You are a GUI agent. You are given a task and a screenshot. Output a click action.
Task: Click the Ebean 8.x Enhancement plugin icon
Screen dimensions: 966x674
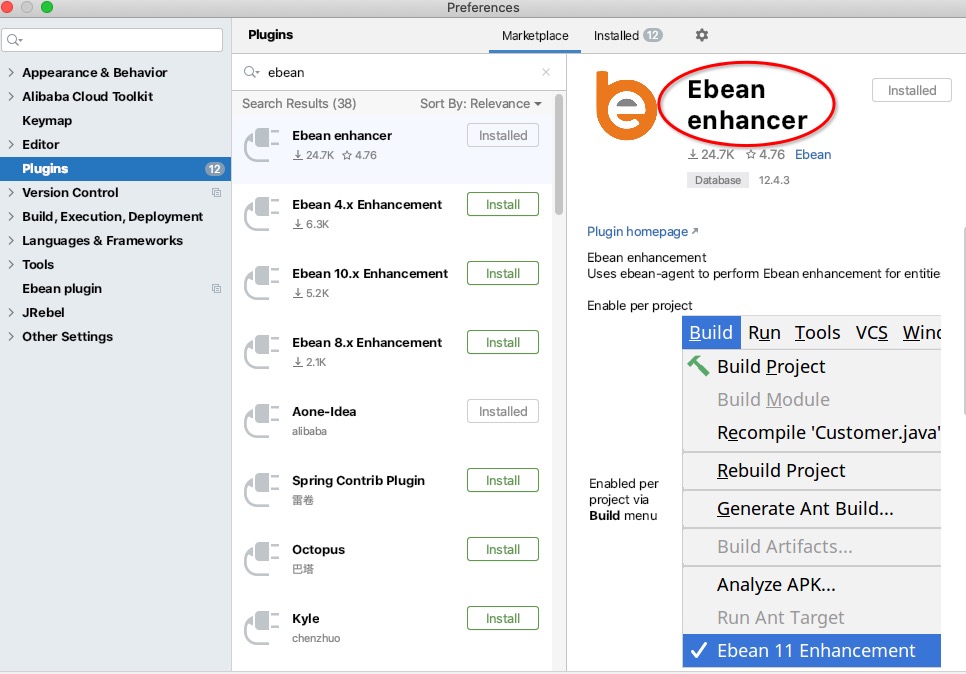tap(262, 352)
